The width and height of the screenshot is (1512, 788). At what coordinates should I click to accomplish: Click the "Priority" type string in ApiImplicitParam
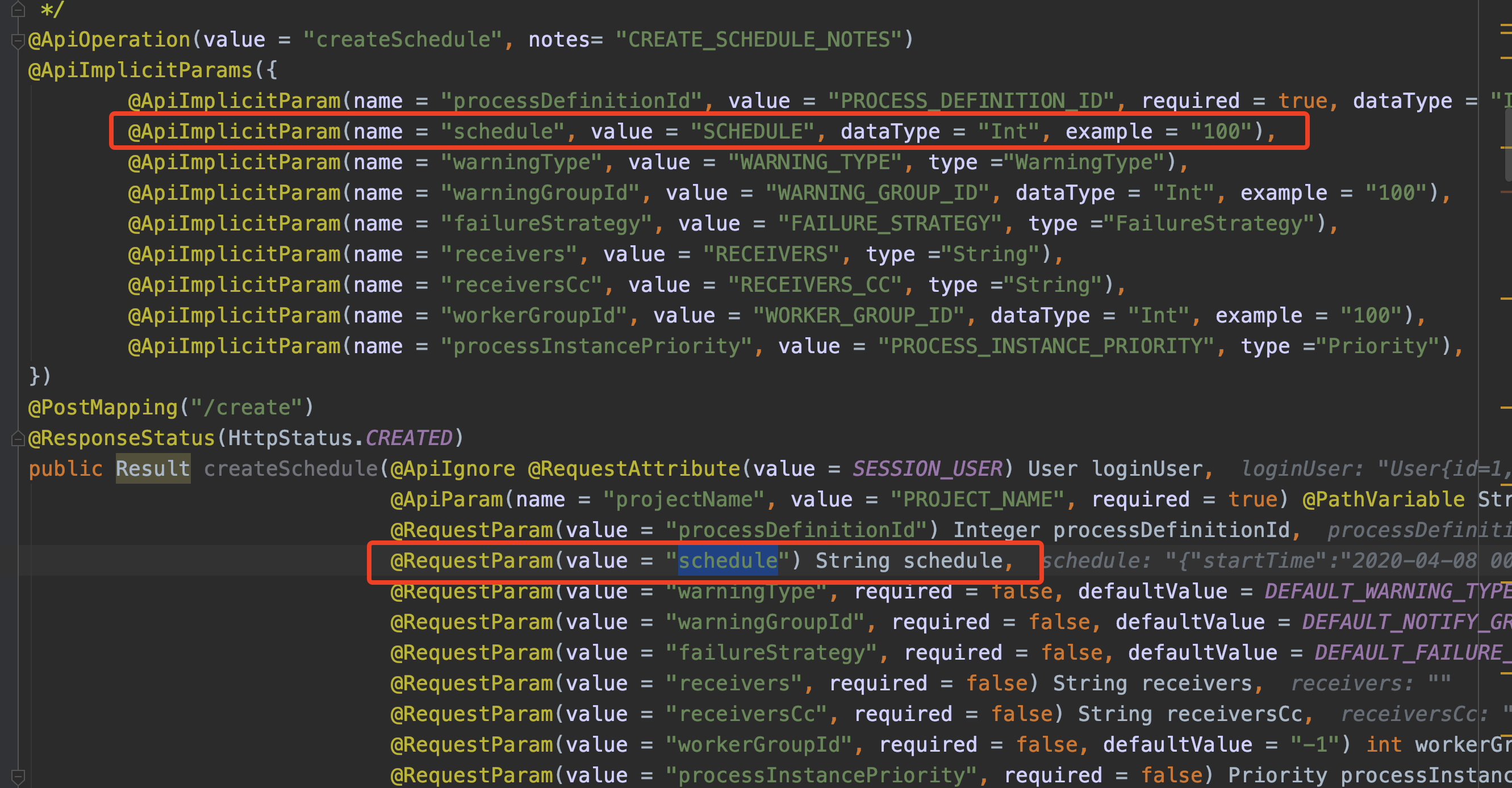pyautogui.click(x=1377, y=346)
